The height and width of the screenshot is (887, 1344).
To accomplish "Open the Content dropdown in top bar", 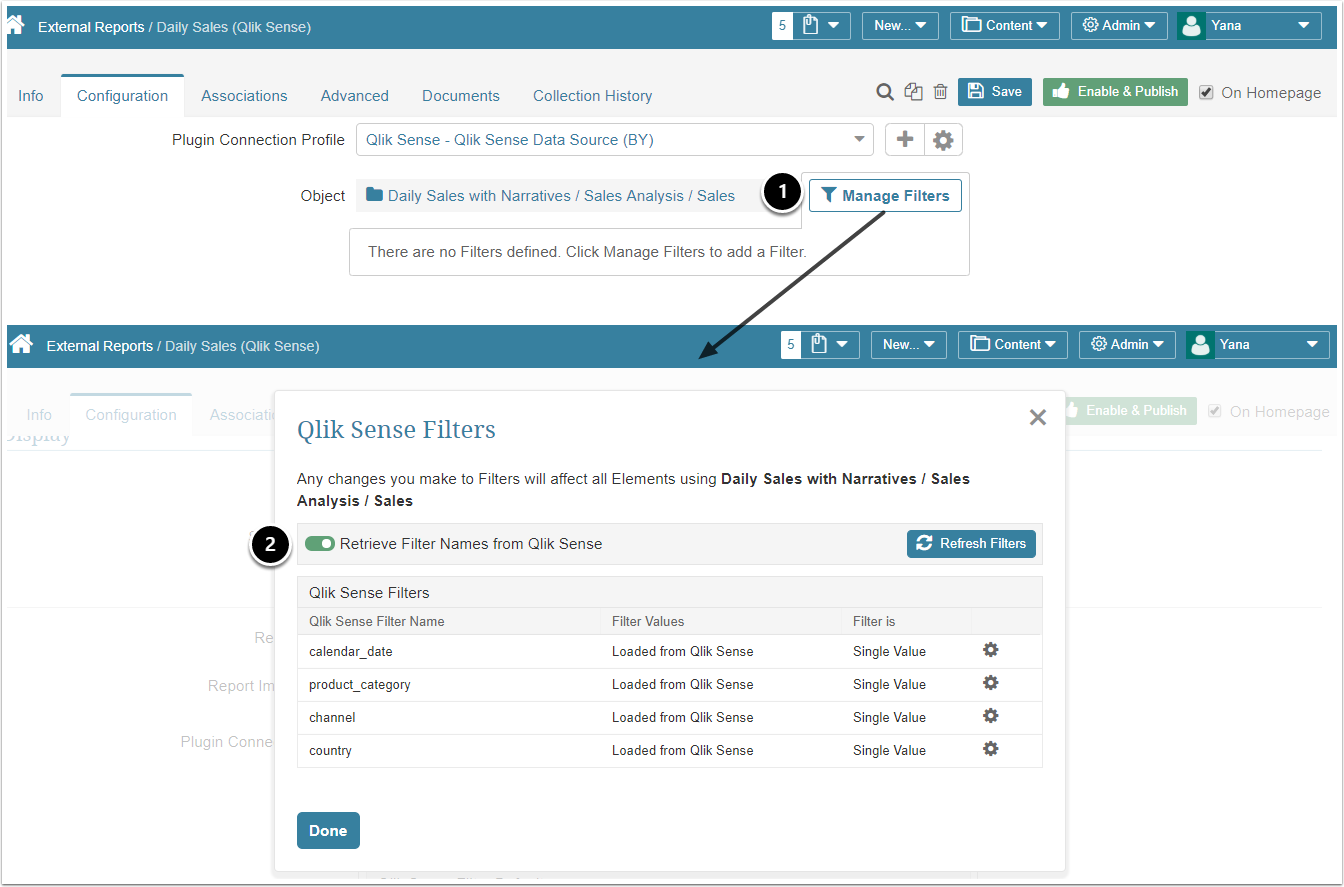I will (1004, 26).
